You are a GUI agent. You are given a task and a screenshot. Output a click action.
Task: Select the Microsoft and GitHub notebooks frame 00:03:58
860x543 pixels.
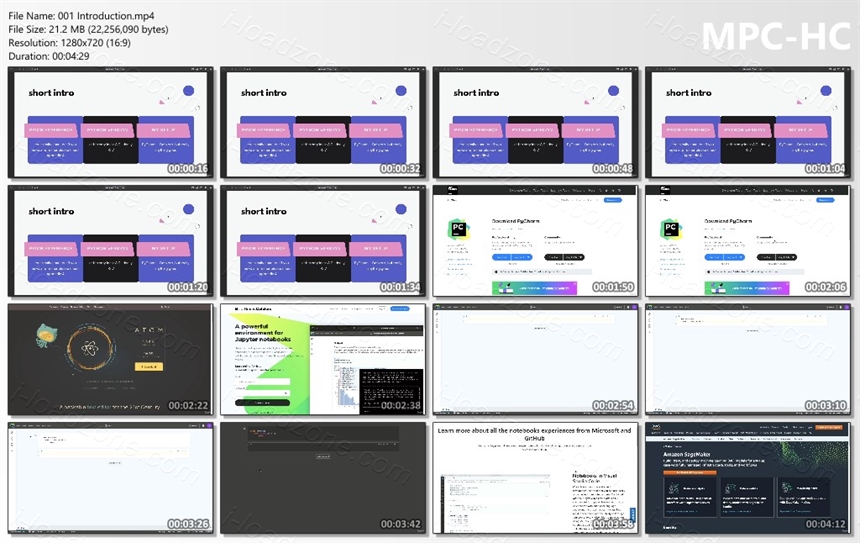535,478
